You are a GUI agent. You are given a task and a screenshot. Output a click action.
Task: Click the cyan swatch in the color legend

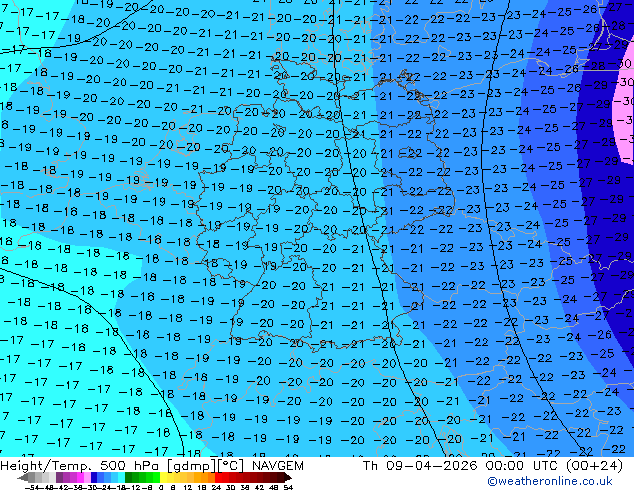[122, 477]
